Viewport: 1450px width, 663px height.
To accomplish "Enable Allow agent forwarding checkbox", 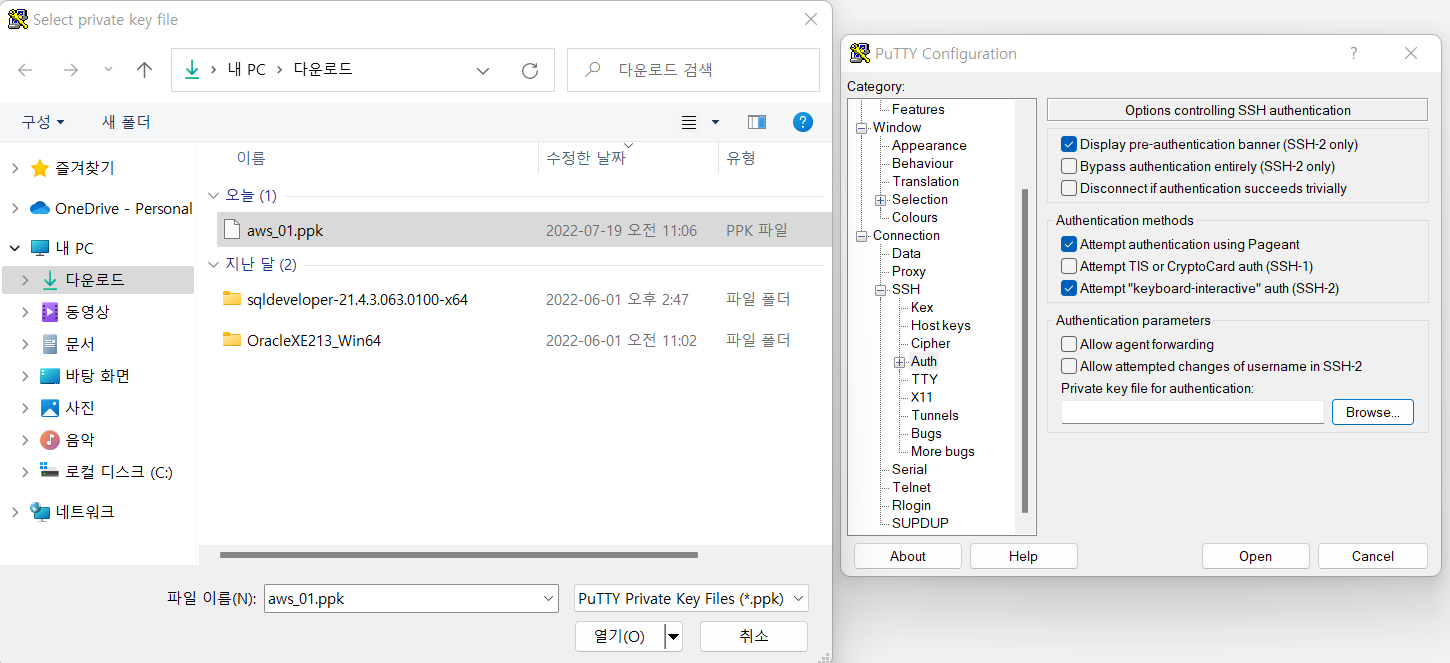I will 1069,344.
